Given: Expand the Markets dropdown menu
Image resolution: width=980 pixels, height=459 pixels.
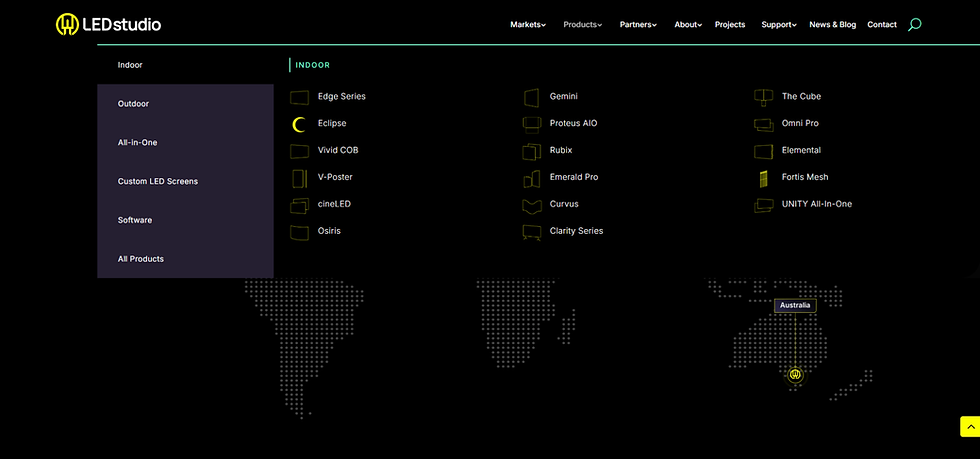Looking at the screenshot, I should coord(528,25).
